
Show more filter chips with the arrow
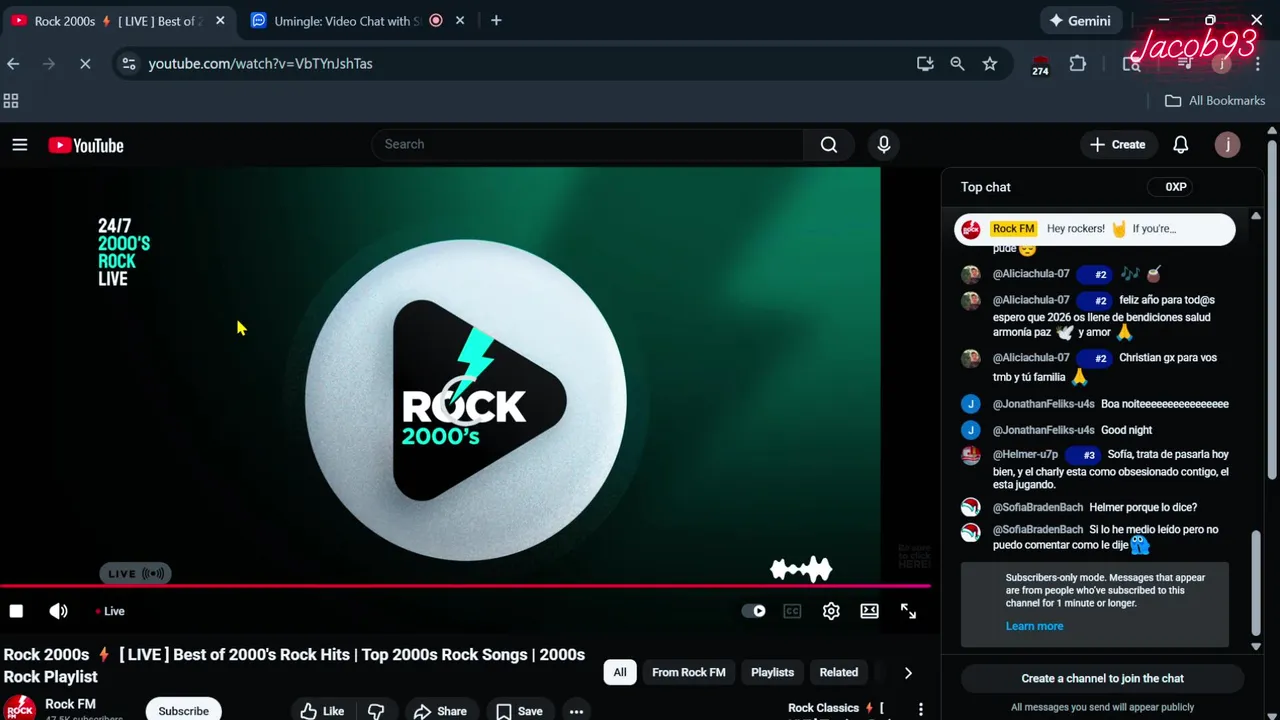[908, 673]
